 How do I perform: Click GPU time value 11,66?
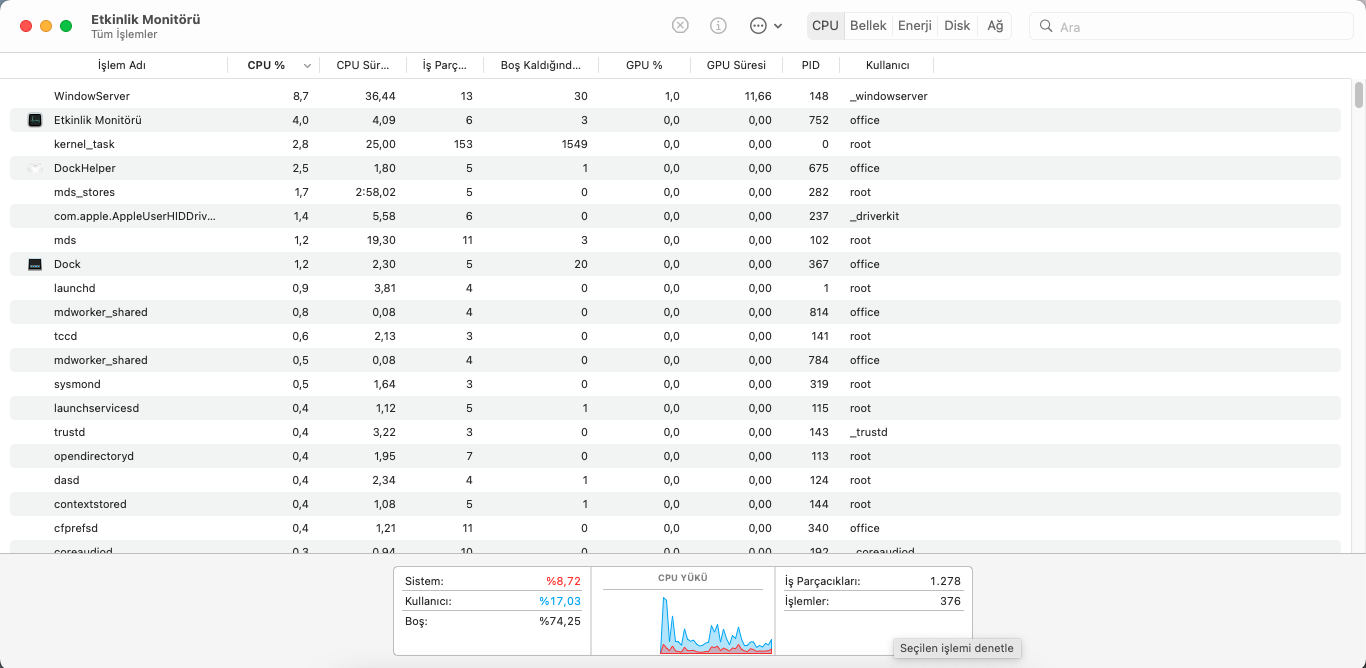758,96
